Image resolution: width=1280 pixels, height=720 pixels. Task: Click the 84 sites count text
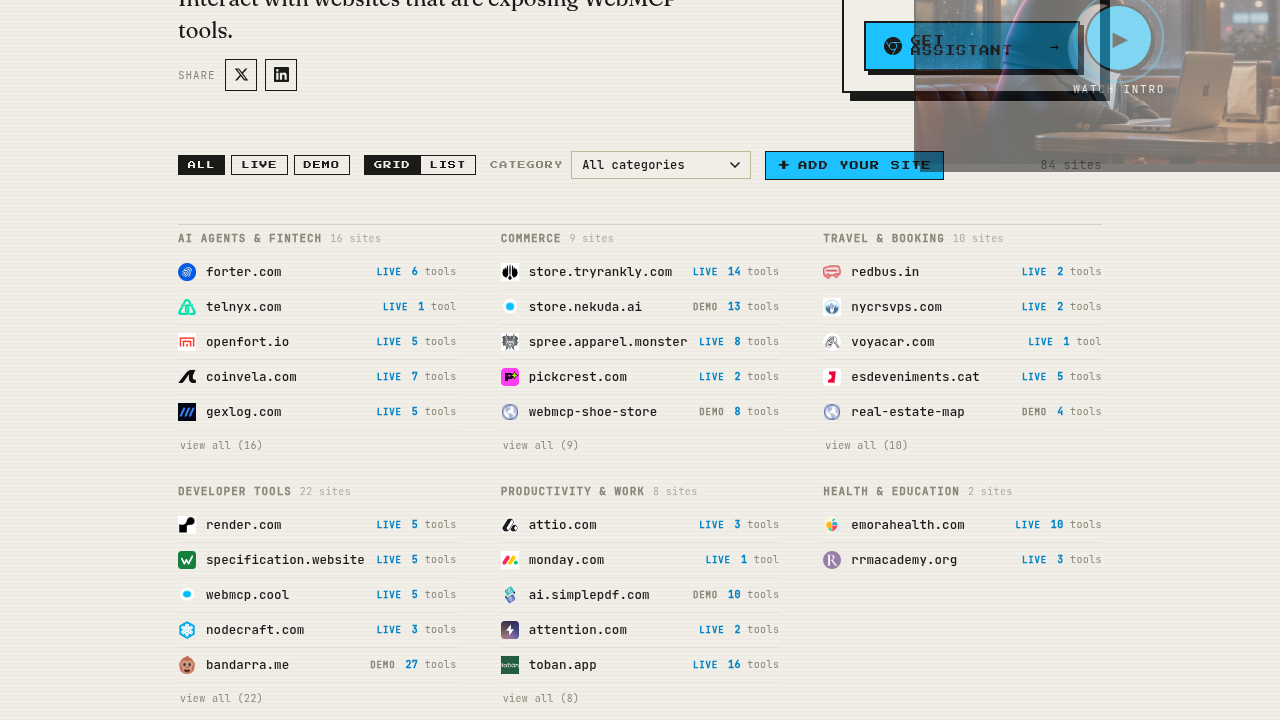click(1071, 165)
